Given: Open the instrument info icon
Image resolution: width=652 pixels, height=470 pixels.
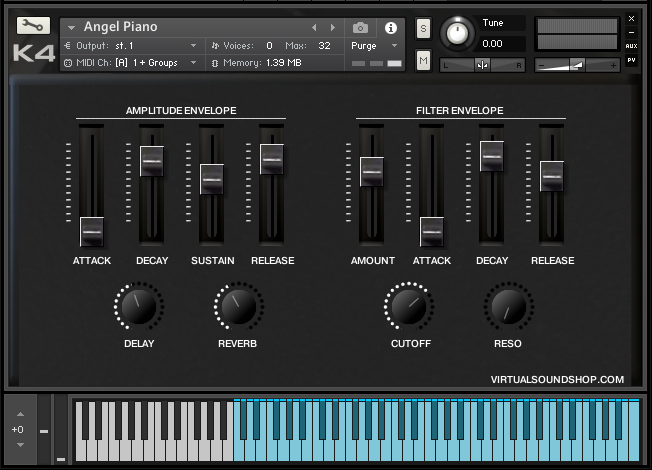Looking at the screenshot, I should click(390, 28).
